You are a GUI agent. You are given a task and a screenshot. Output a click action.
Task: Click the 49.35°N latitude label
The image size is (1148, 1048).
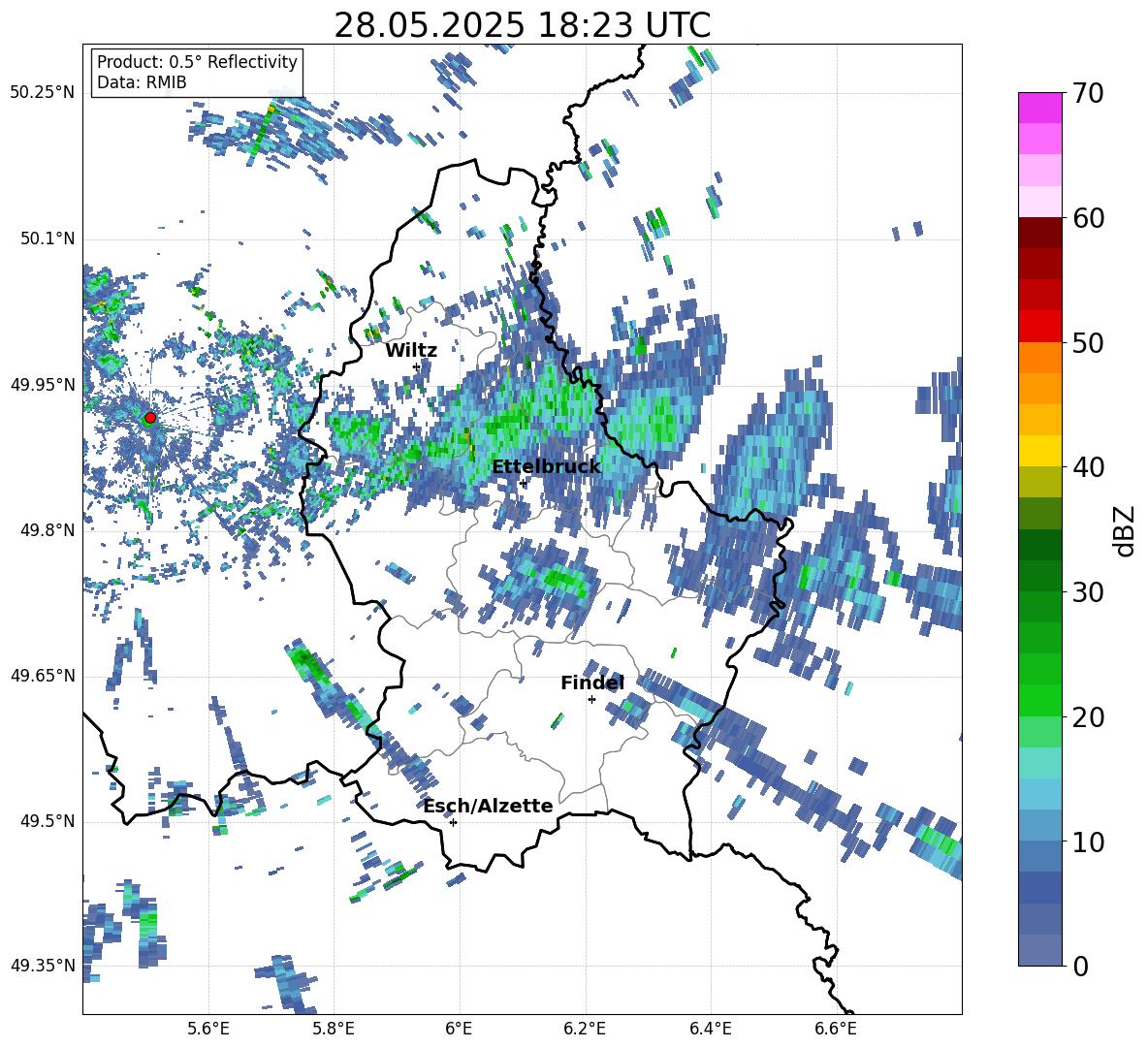pos(43,966)
